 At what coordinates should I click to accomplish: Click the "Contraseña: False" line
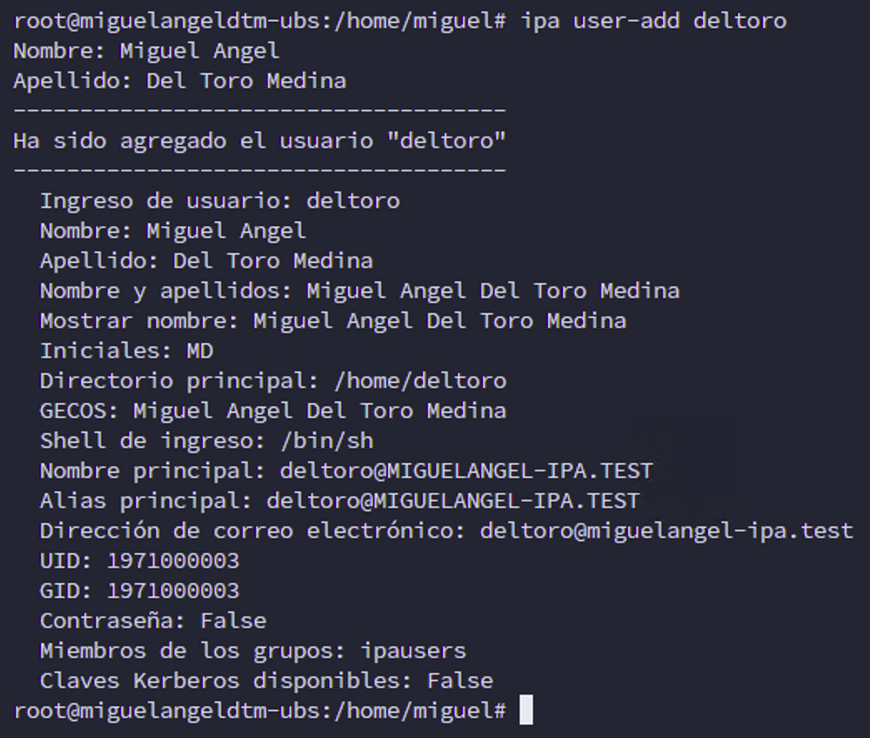153,620
